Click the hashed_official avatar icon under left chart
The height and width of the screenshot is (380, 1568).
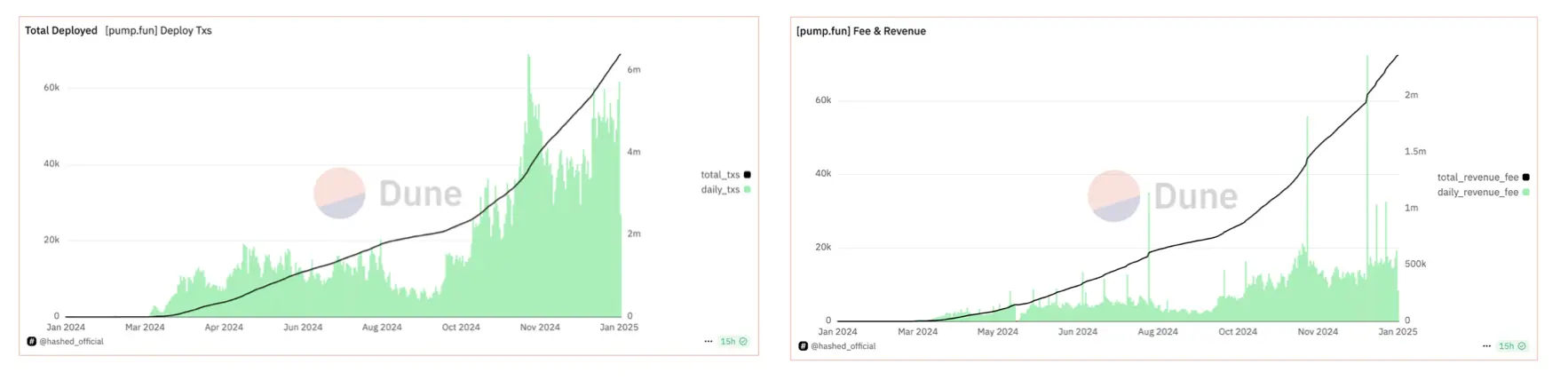click(31, 342)
